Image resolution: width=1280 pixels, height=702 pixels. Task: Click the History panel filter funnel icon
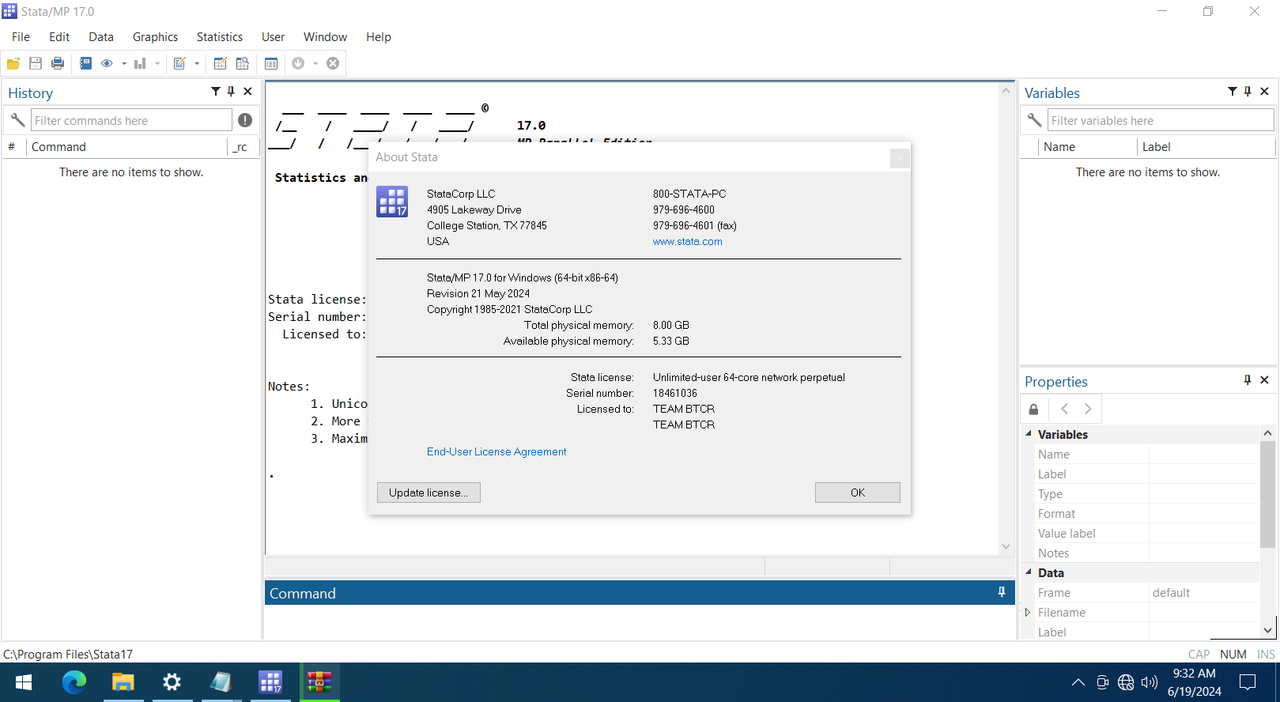point(215,92)
